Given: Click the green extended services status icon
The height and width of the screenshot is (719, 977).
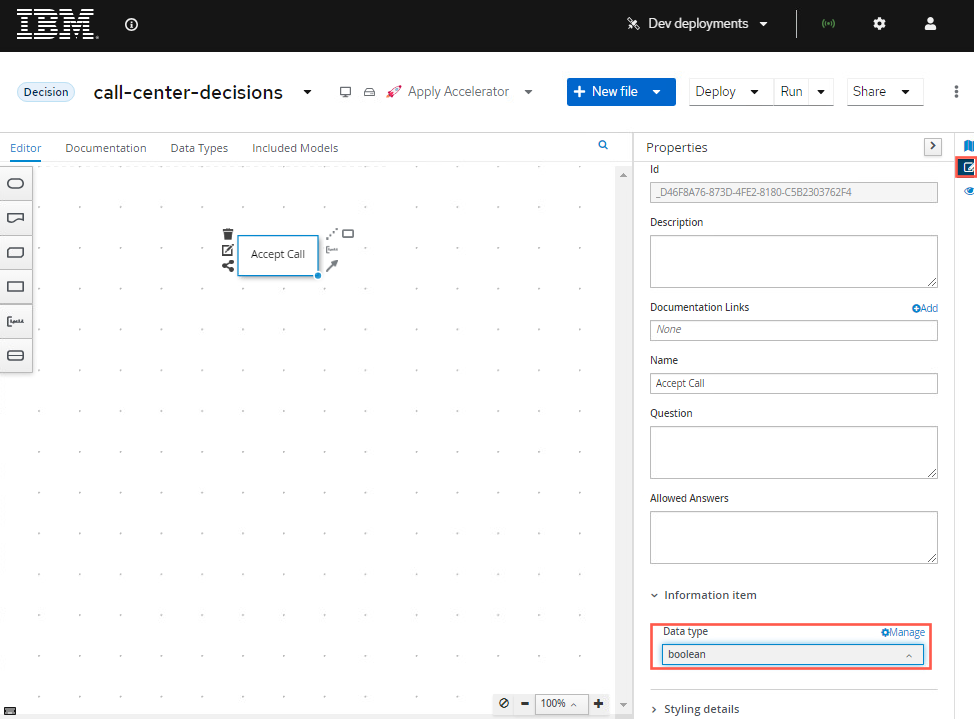Looking at the screenshot, I should 828,24.
